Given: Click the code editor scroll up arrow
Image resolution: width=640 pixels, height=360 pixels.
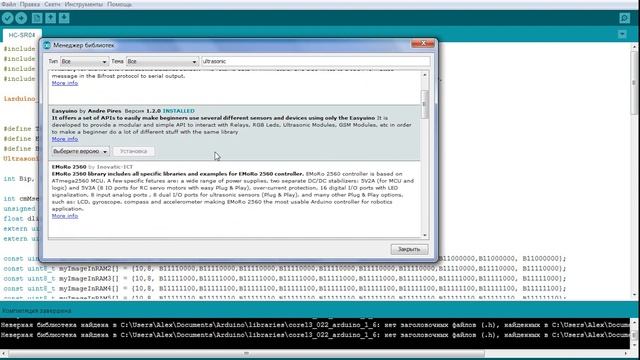Looking at the screenshot, I should coord(635,47).
